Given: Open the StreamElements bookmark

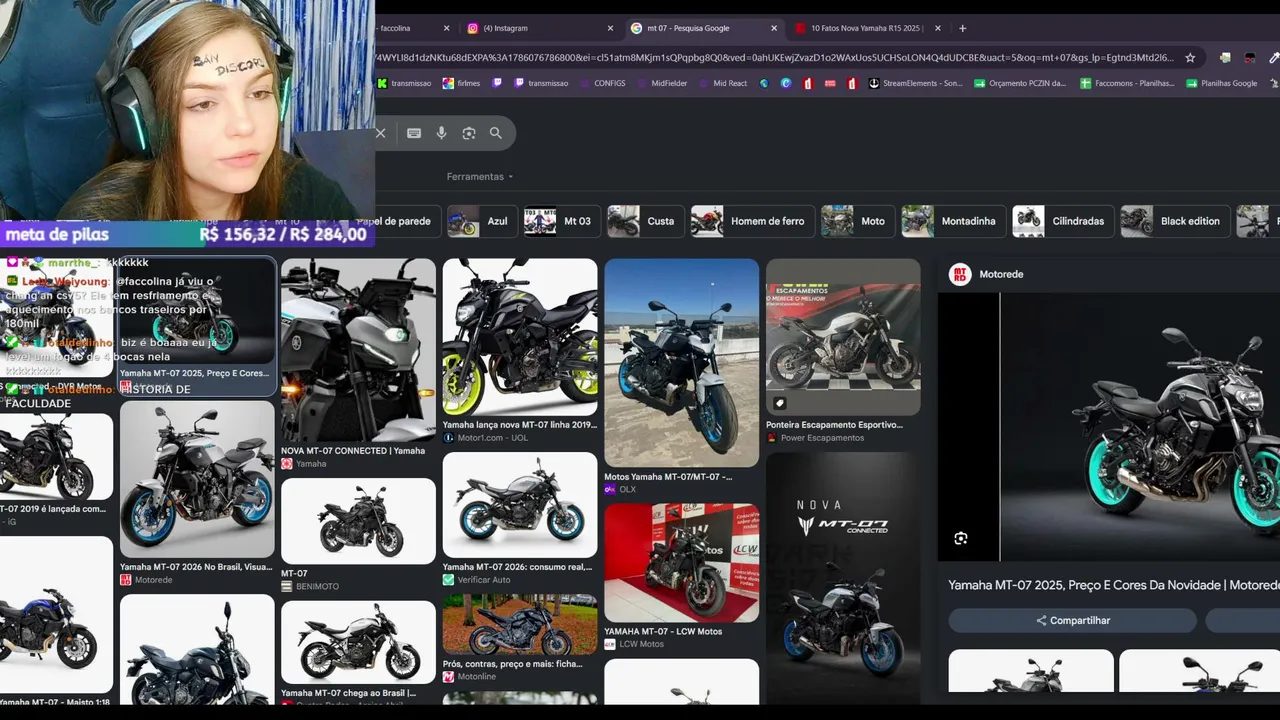Looking at the screenshot, I should tap(915, 83).
